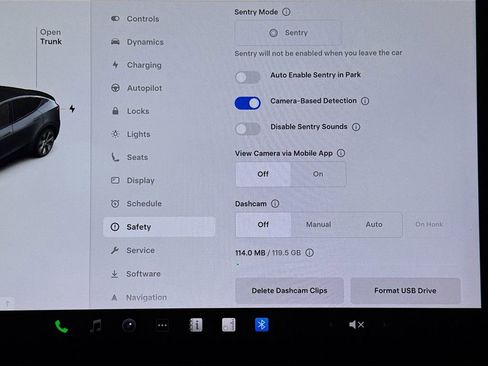This screenshot has width=488, height=366.
Task: Open the white app icon beside manual
Action: click(229, 325)
